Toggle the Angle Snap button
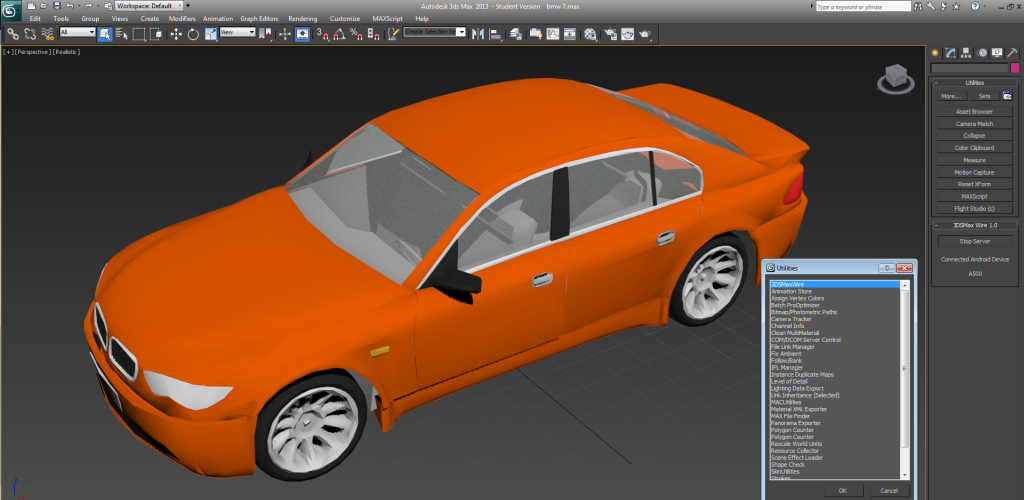The image size is (1024, 500). tap(338, 33)
